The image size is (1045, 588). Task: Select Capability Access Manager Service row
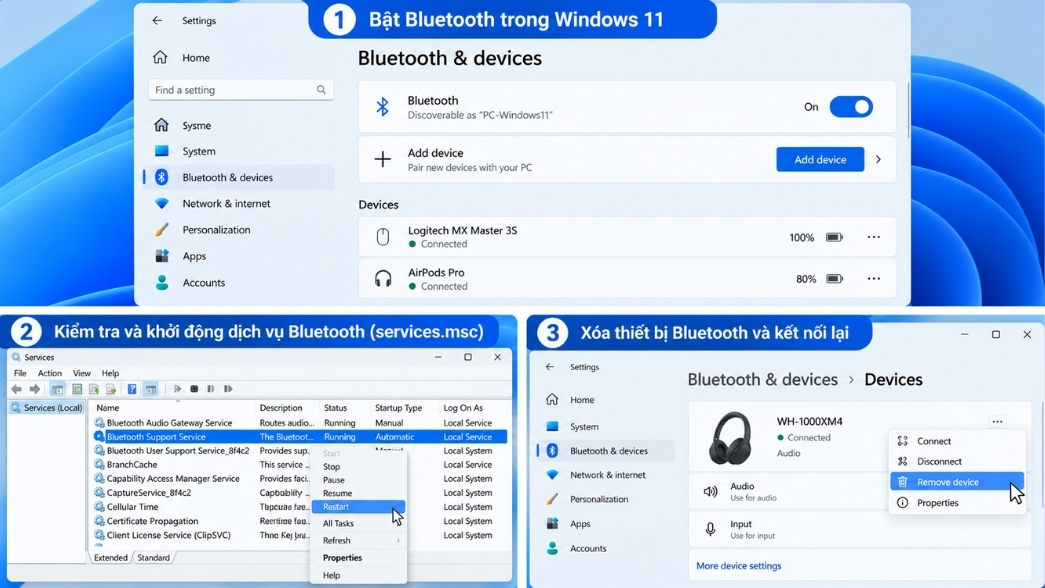click(x=300, y=479)
